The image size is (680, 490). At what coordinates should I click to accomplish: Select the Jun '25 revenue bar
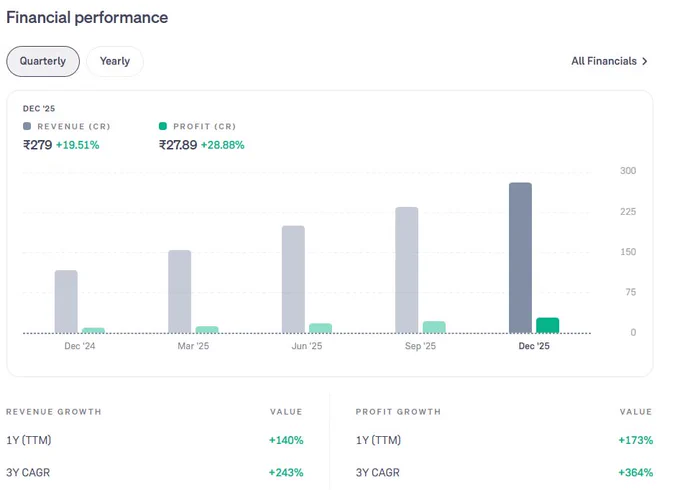tap(293, 279)
